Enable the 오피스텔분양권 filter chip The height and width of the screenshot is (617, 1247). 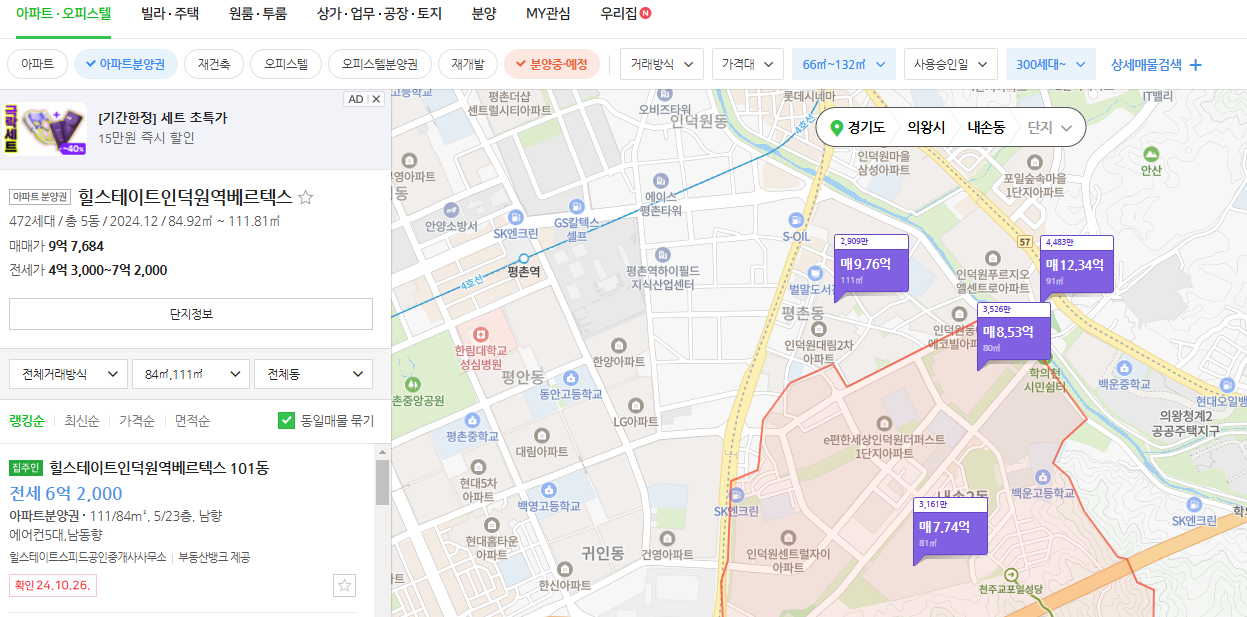pos(380,64)
